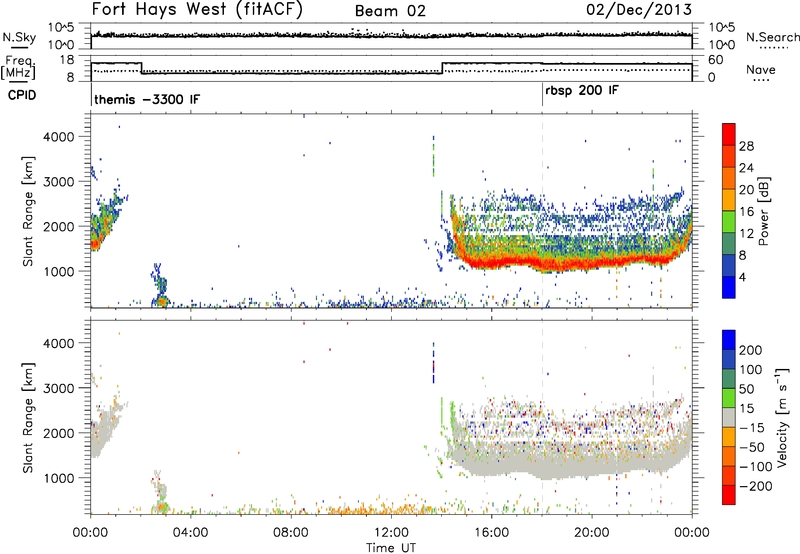The image size is (800, 554).
Task: Click the "200" tick on Velocity scale
Action: [751, 350]
